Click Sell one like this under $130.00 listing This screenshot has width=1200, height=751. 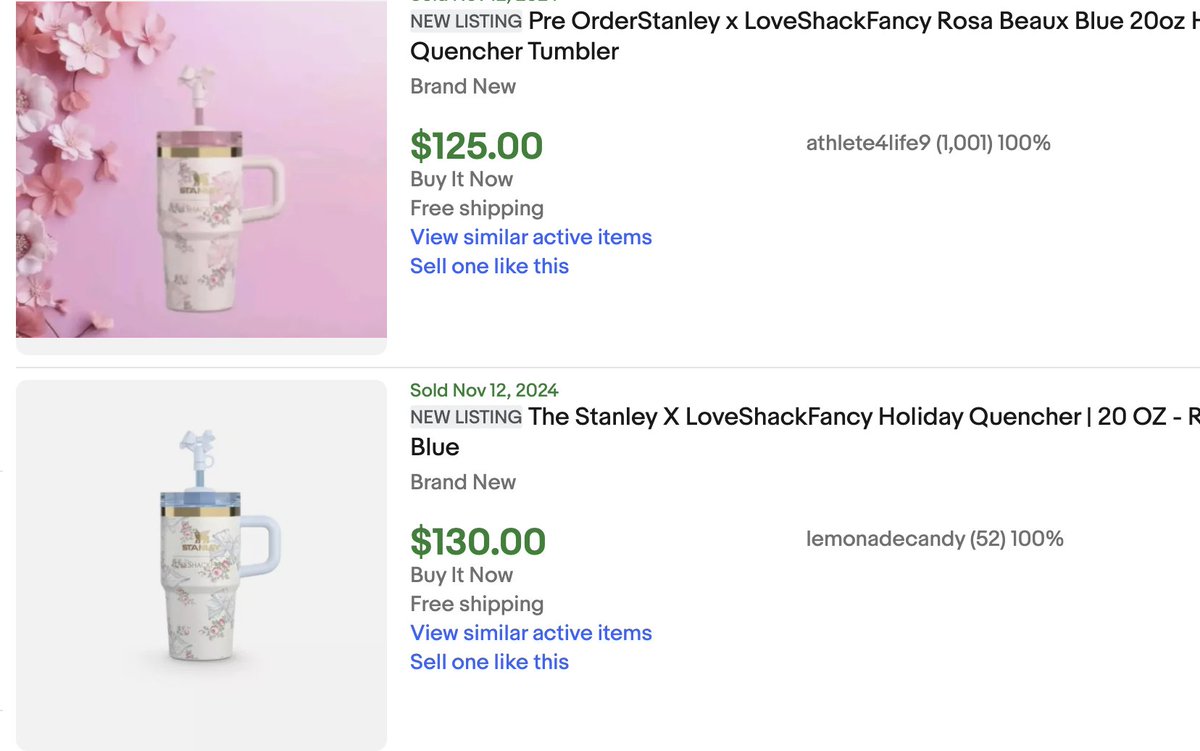(489, 662)
